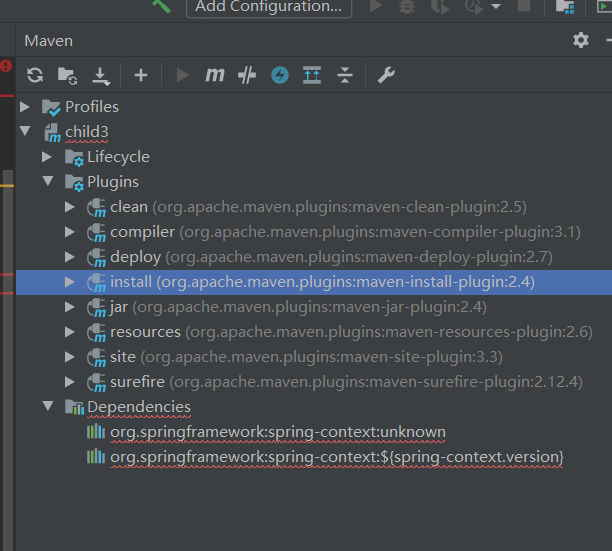Expand the deploy plugin goals

click(70, 257)
